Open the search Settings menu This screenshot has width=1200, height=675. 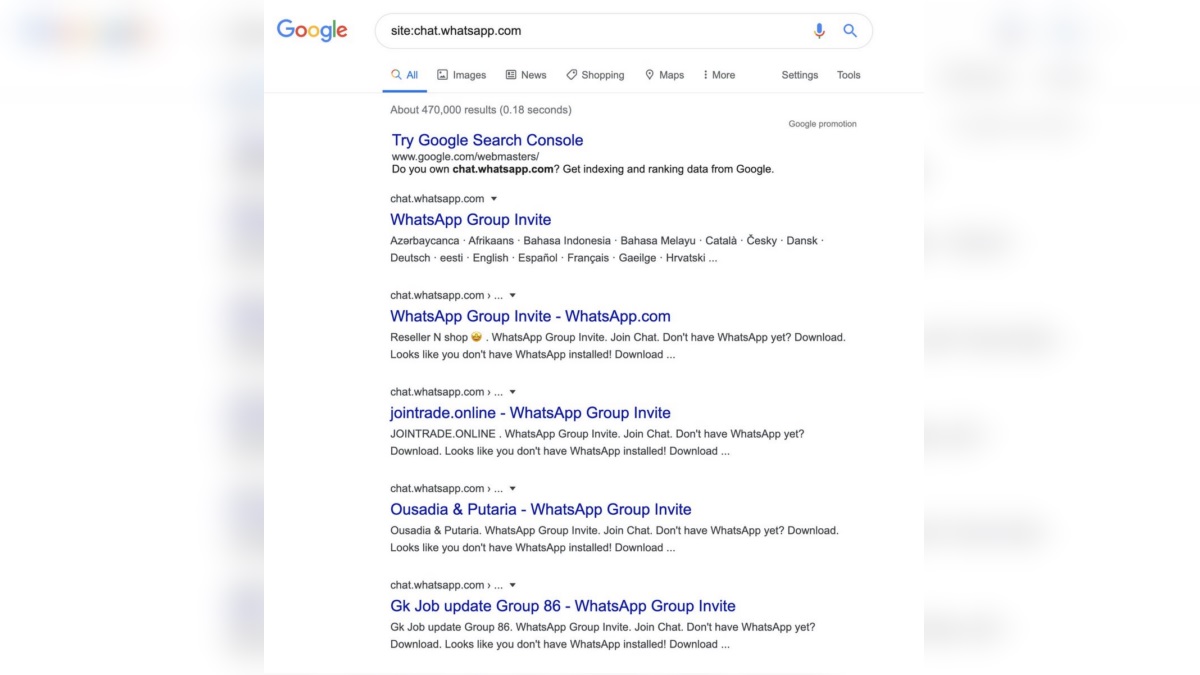(799, 74)
